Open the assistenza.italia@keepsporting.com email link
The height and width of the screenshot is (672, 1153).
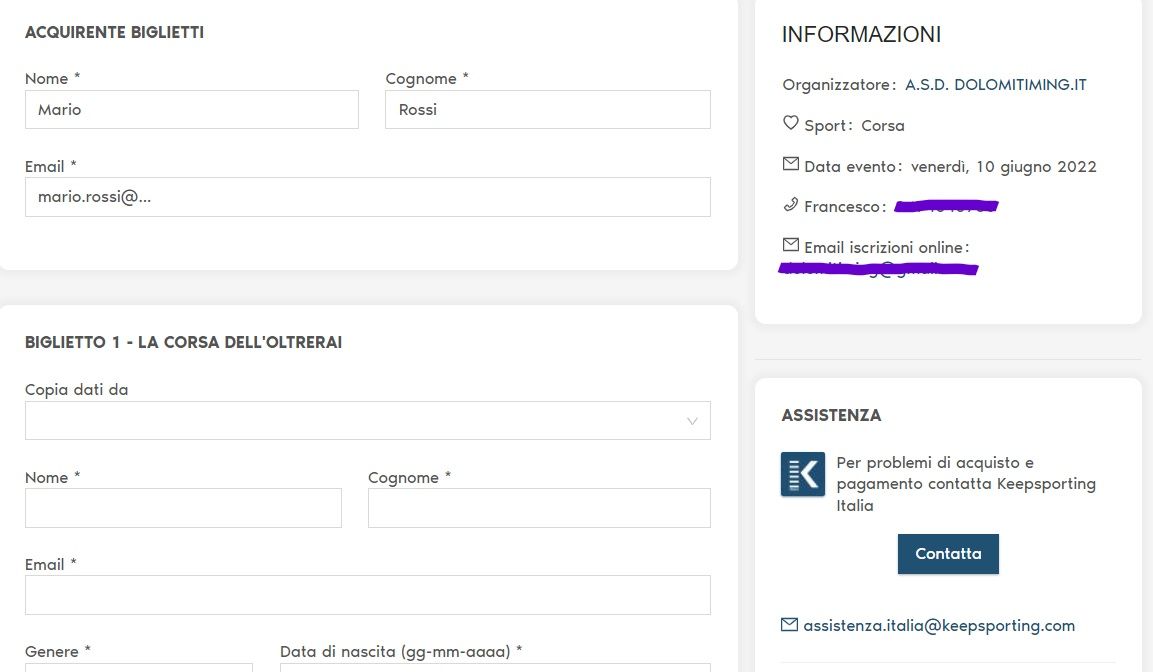(x=938, y=626)
